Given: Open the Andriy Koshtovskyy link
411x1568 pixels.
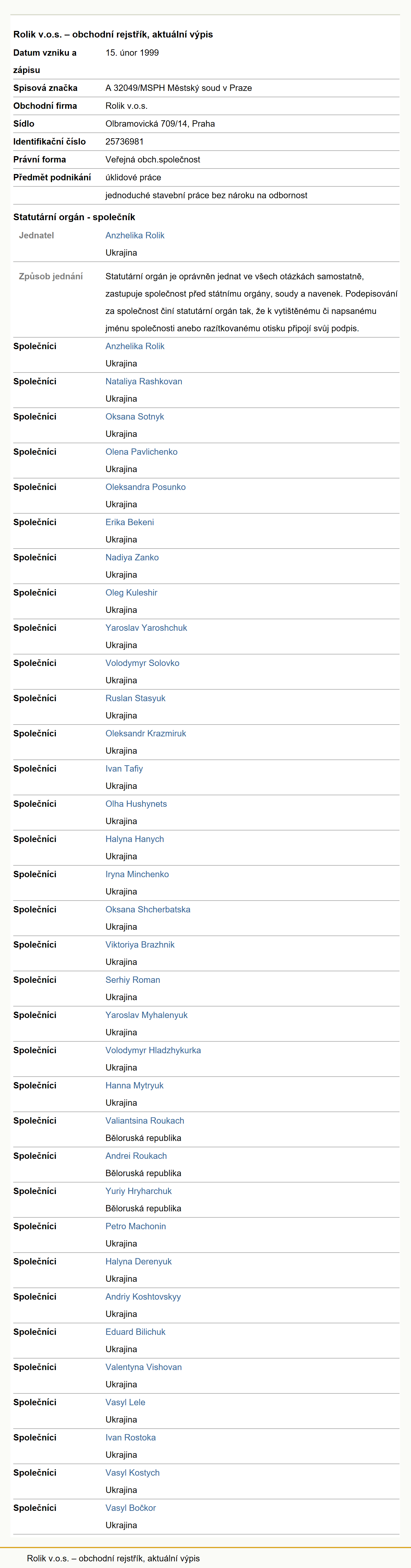Looking at the screenshot, I should [144, 1297].
